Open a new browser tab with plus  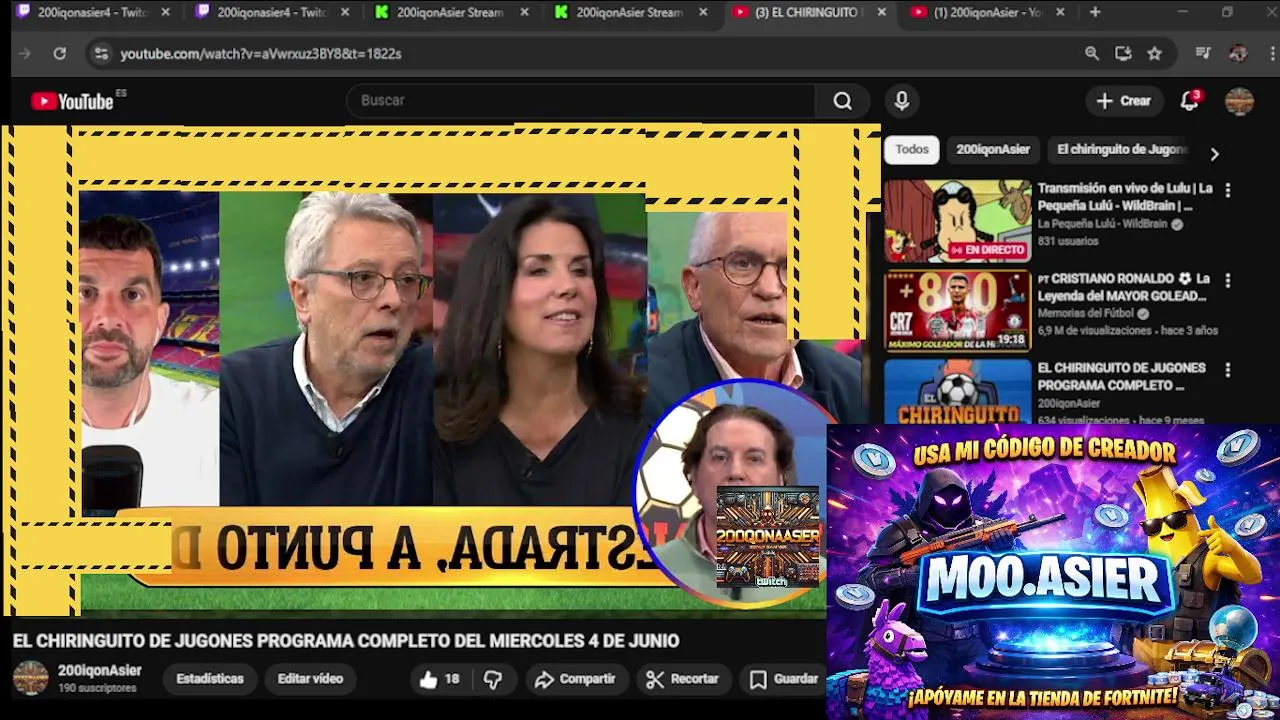[1095, 12]
